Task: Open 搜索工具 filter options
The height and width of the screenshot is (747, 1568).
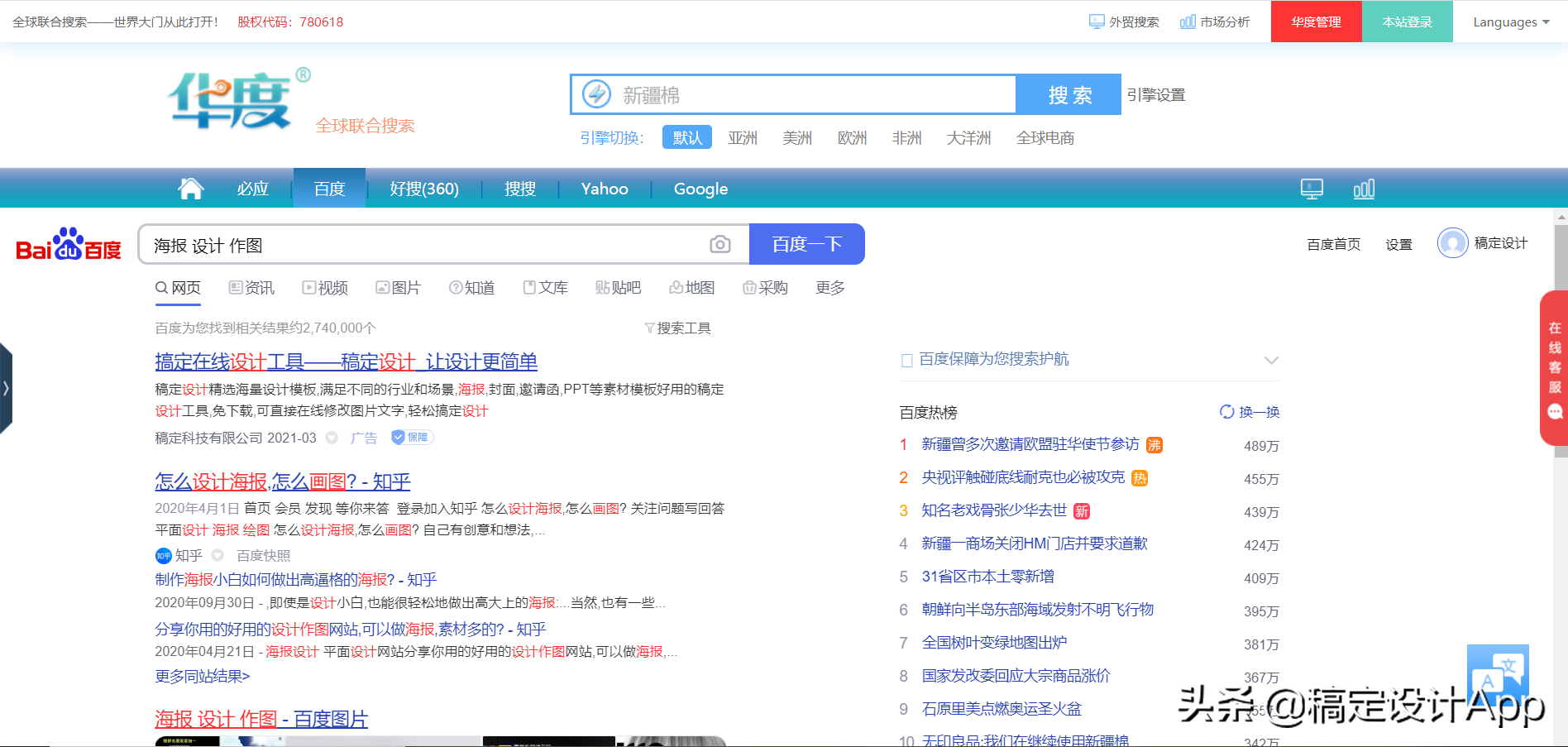Action: (x=677, y=328)
